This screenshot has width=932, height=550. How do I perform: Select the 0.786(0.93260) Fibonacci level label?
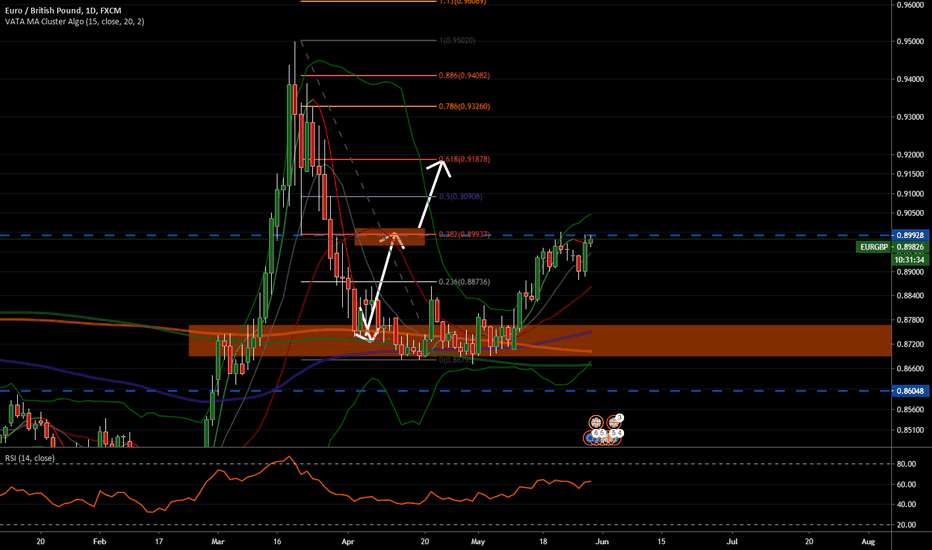tap(464, 106)
